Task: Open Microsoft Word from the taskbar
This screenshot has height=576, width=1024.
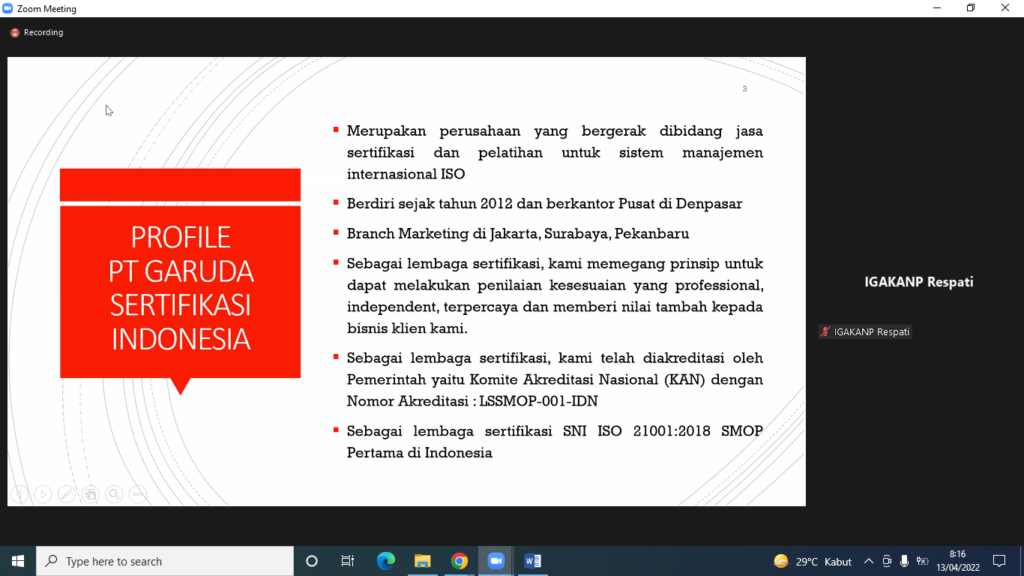Action: [x=532, y=561]
